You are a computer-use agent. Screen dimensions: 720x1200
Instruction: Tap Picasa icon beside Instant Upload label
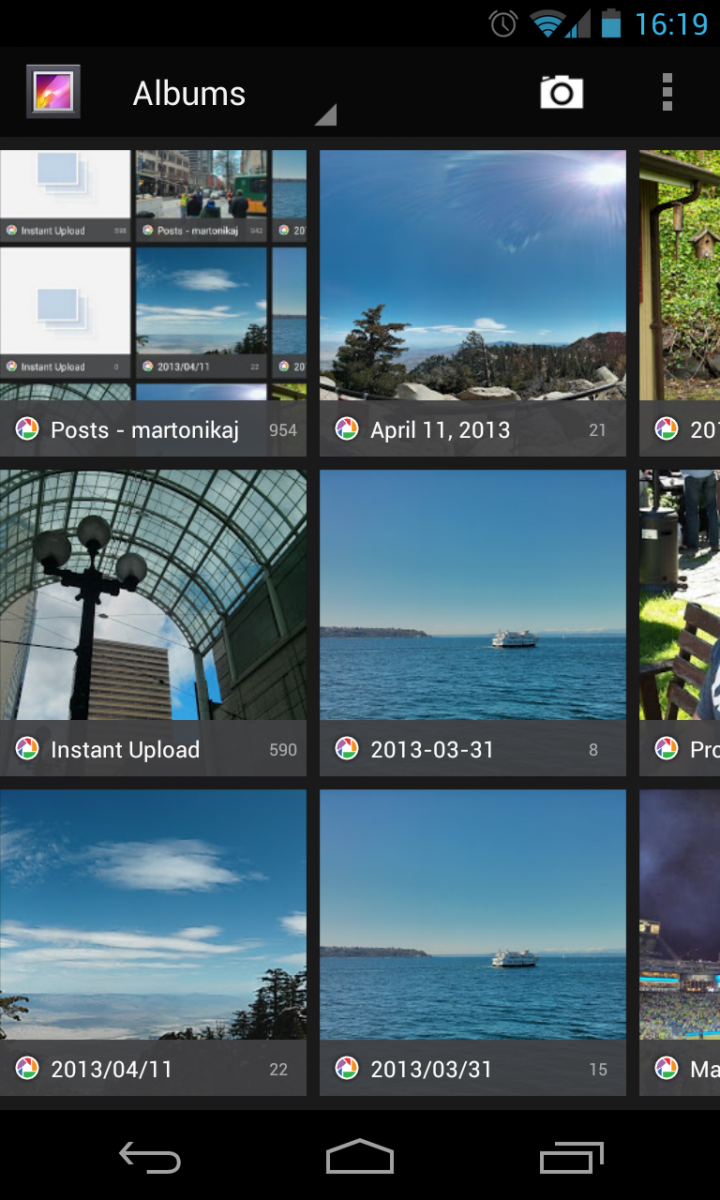(x=27, y=749)
